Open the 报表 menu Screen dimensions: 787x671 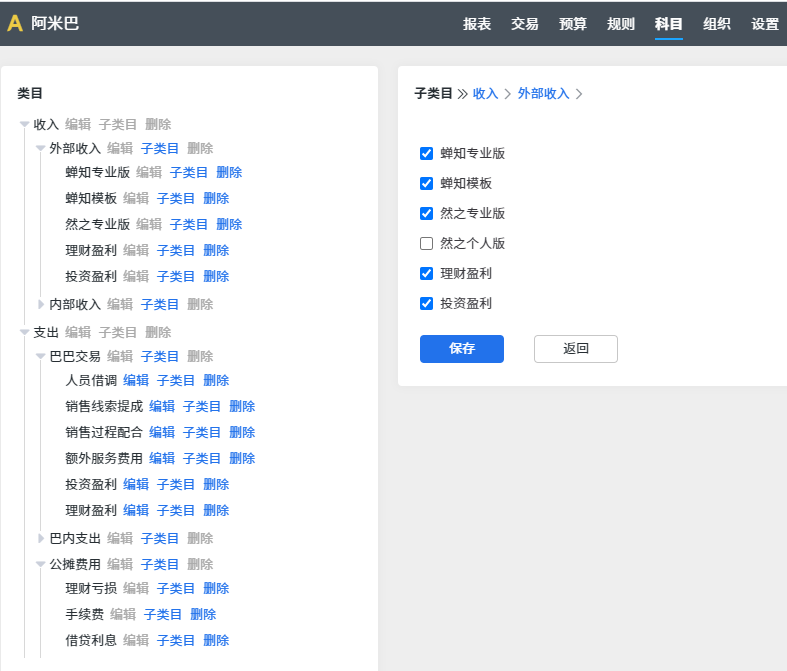(x=476, y=24)
